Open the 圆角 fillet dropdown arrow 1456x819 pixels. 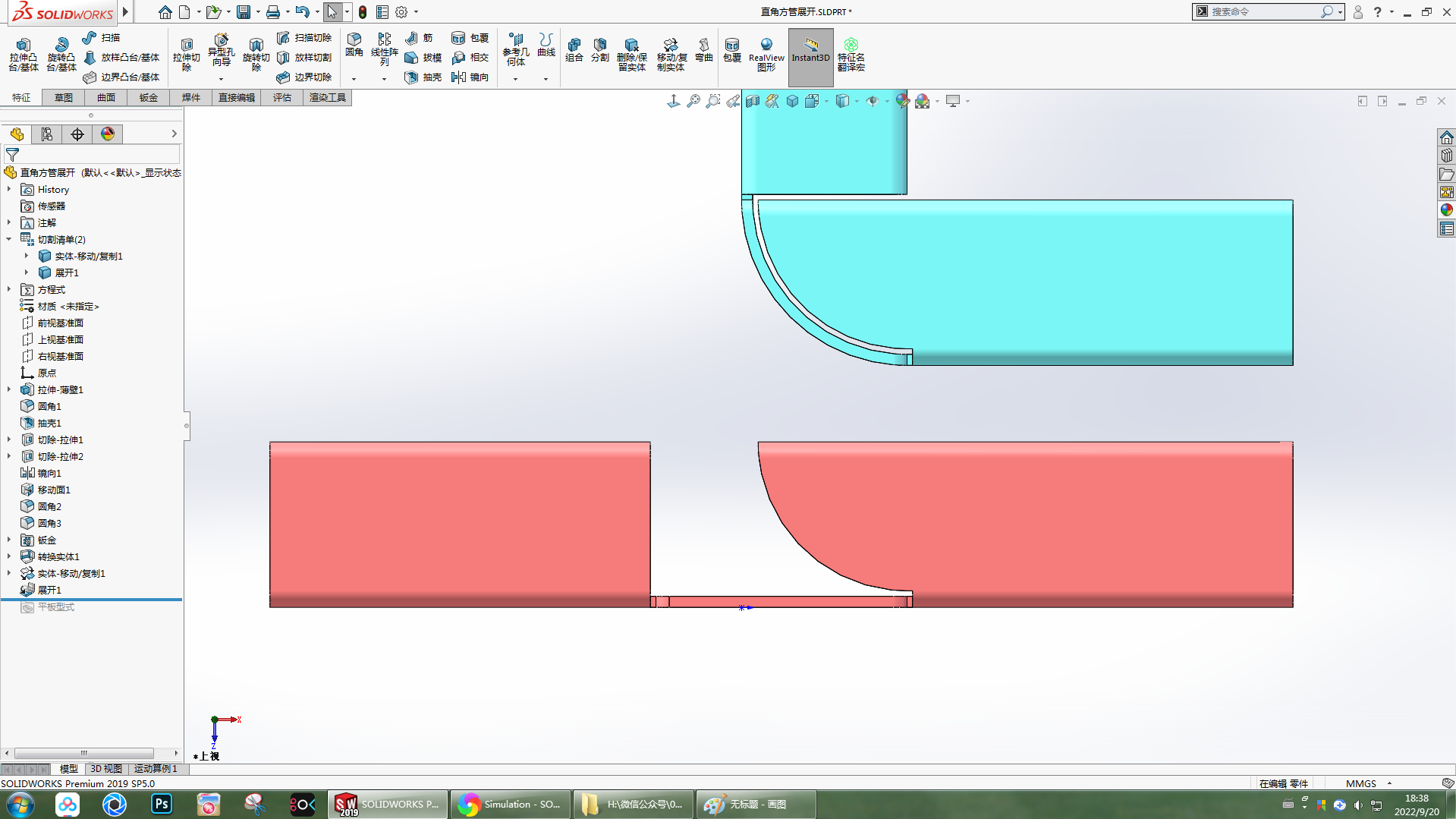point(354,79)
